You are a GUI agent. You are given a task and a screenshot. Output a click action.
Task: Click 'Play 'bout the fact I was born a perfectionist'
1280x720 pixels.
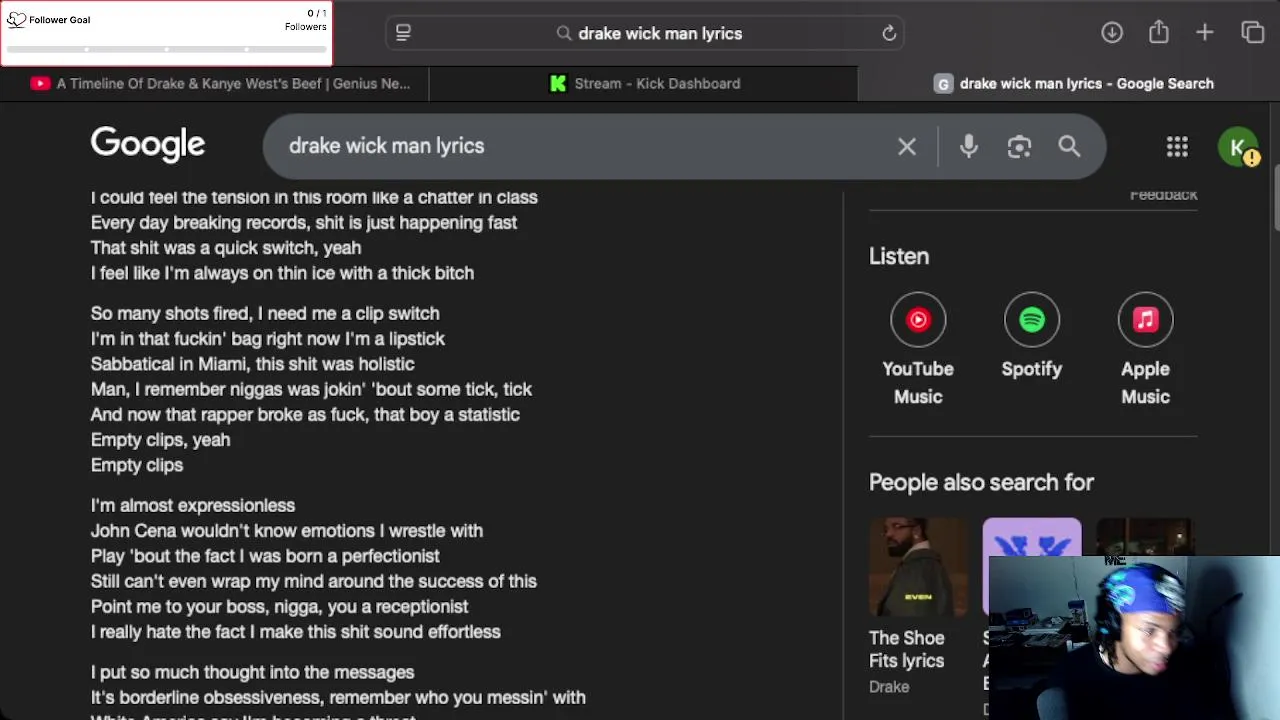(x=265, y=556)
